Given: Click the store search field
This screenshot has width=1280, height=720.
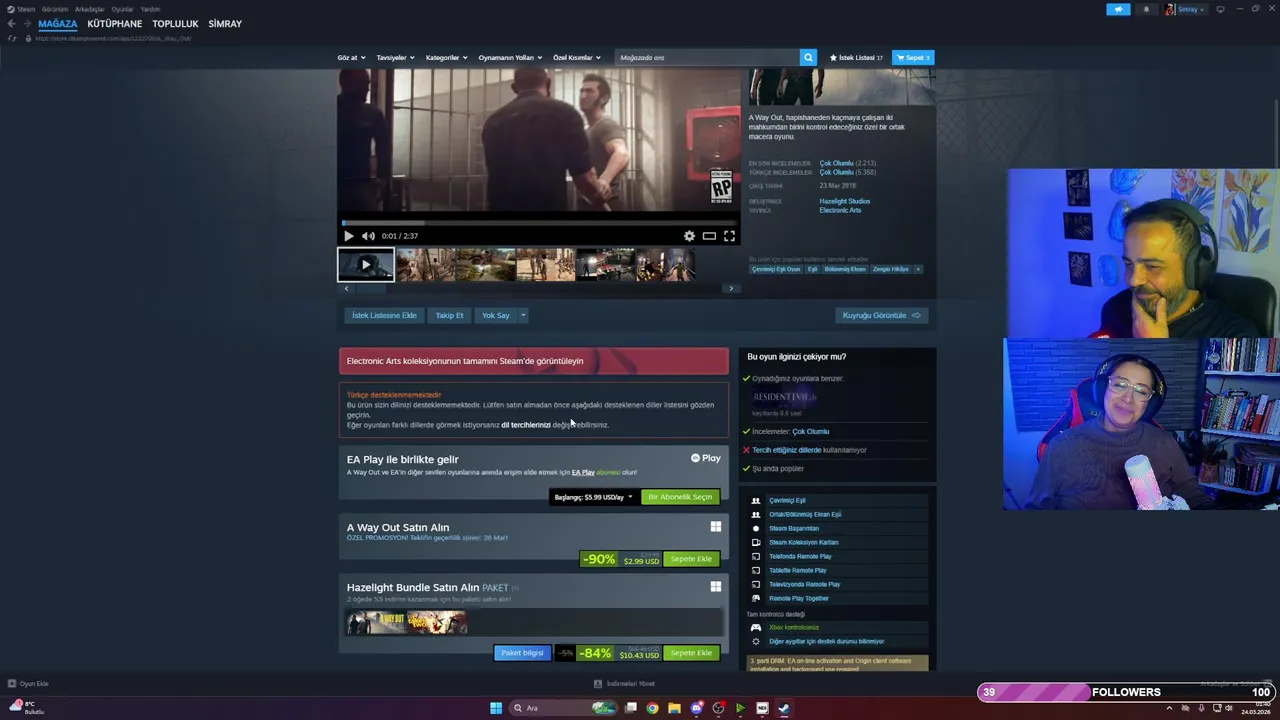Looking at the screenshot, I should (707, 57).
